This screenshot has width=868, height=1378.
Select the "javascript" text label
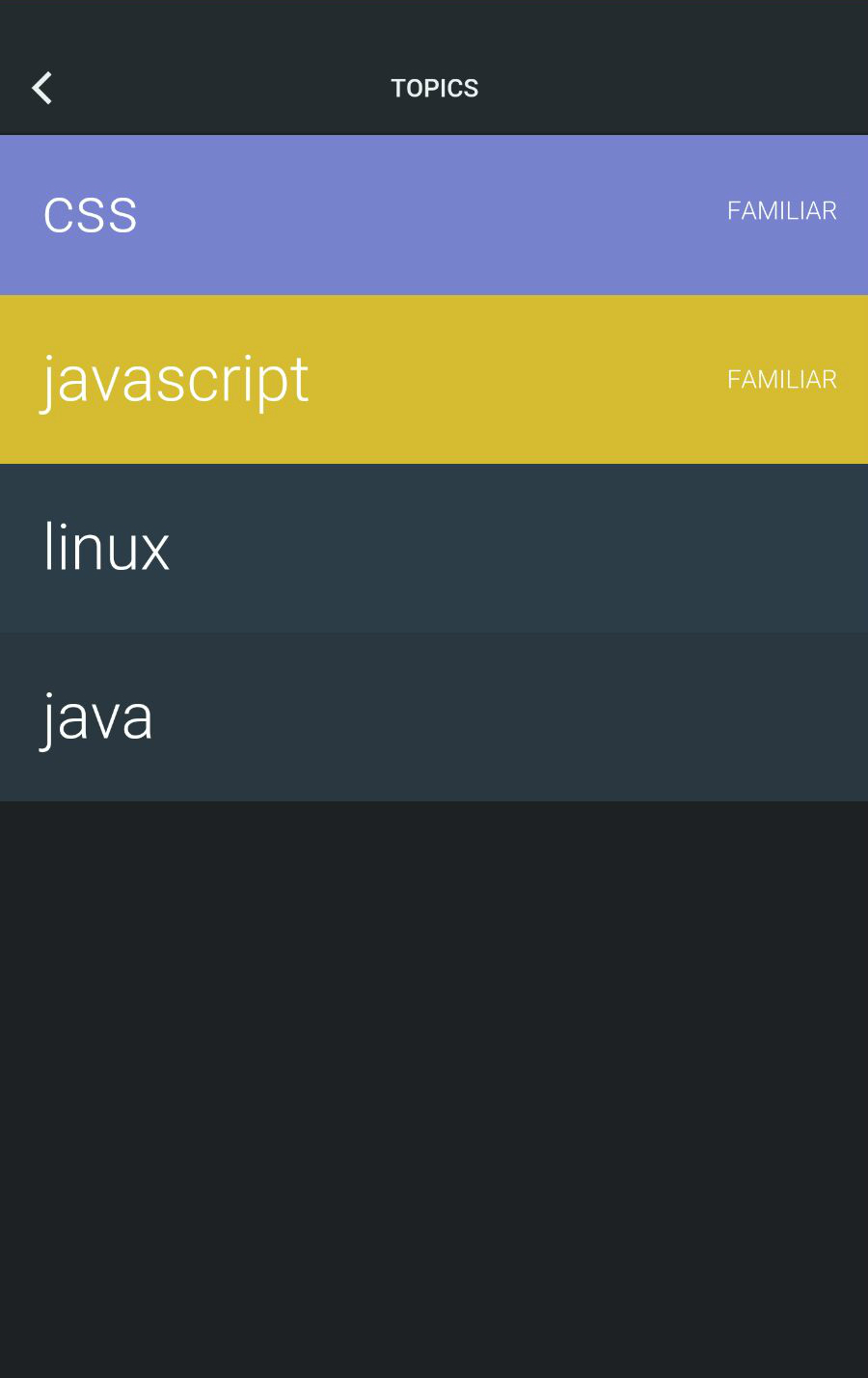pyautogui.click(x=176, y=380)
